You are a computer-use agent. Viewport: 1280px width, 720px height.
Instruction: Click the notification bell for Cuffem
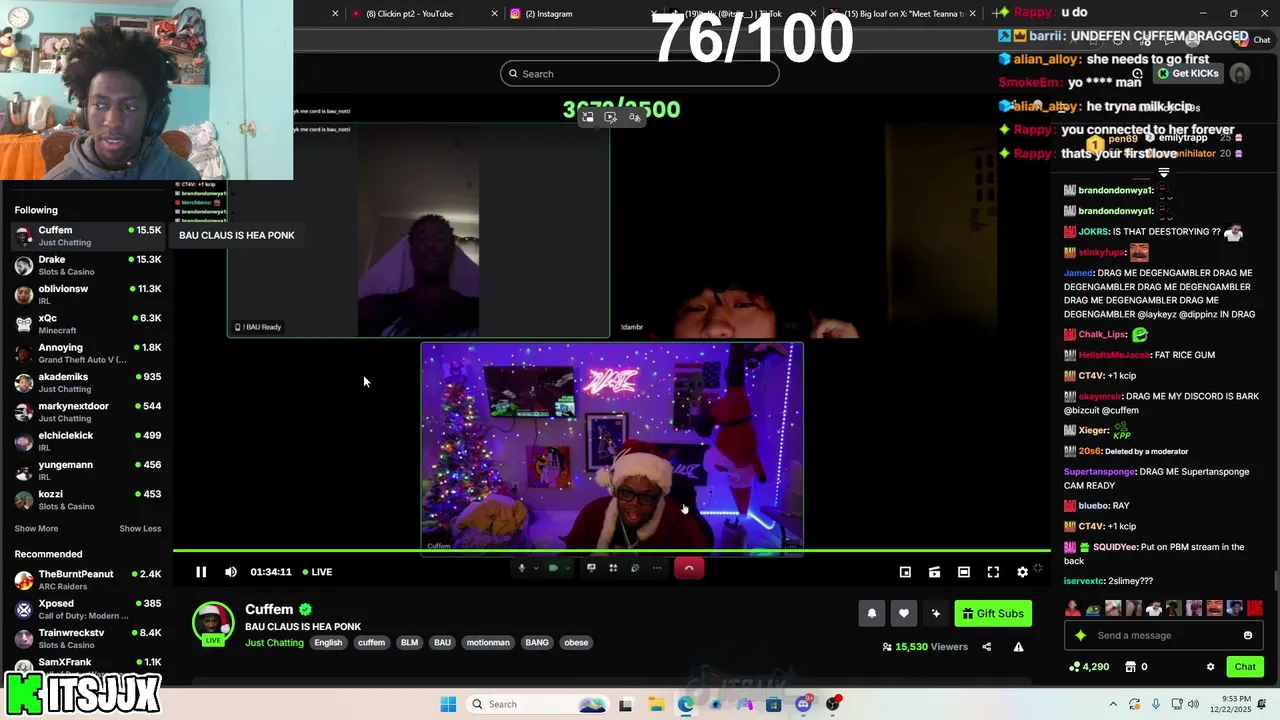tap(872, 614)
